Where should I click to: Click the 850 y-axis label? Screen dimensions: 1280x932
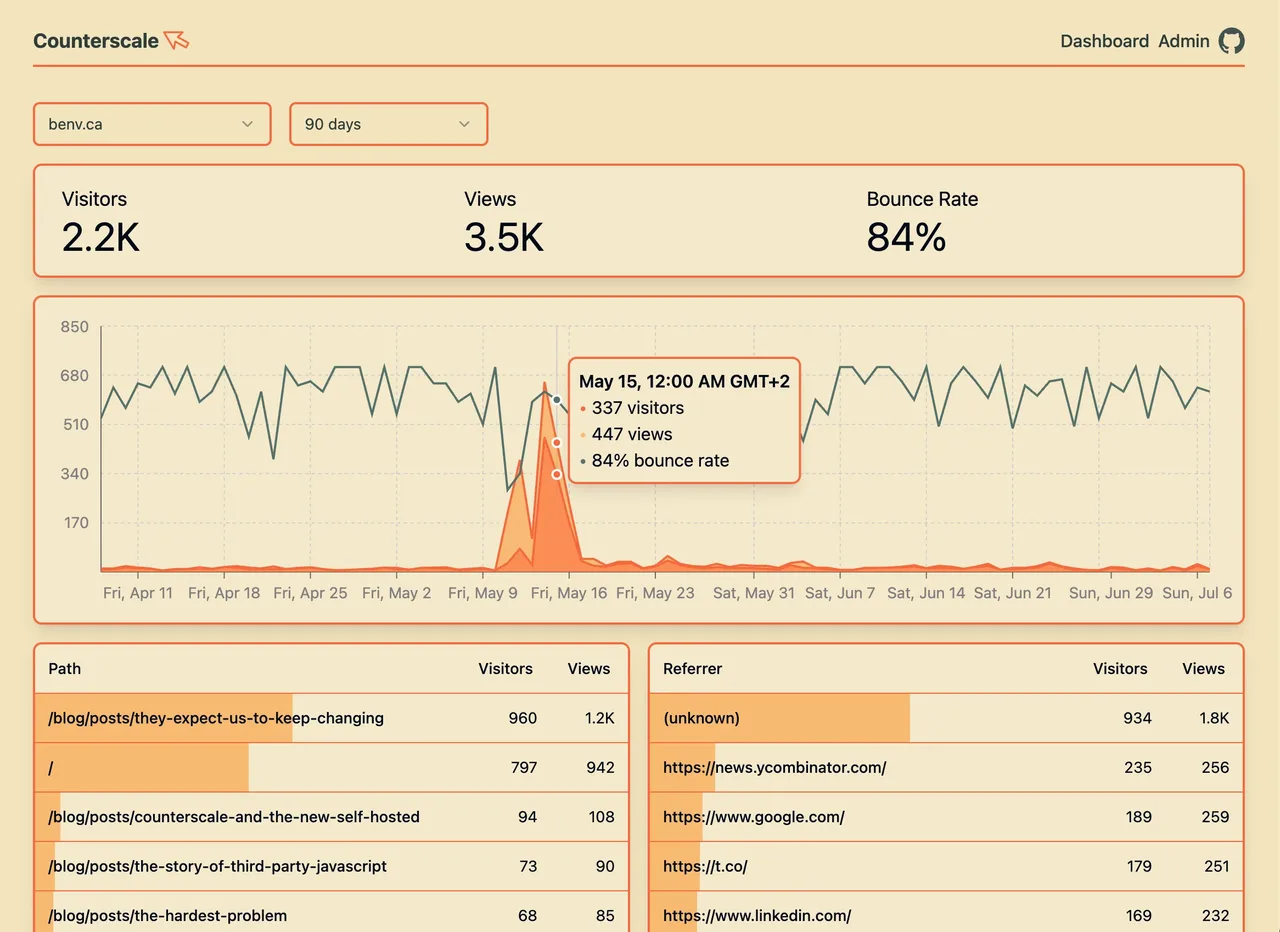[x=75, y=327]
